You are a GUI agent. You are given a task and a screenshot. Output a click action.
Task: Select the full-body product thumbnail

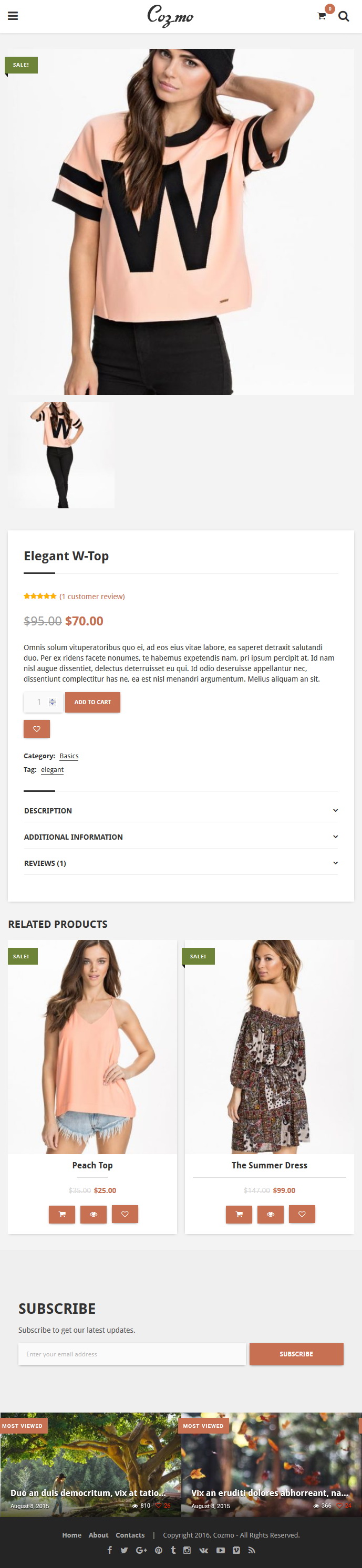click(61, 455)
